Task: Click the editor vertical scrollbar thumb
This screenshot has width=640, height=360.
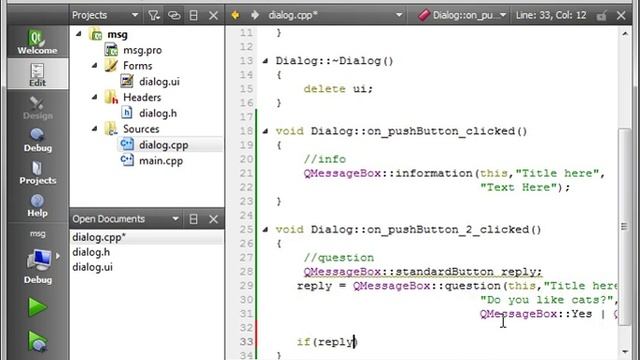Action: pos(625,227)
